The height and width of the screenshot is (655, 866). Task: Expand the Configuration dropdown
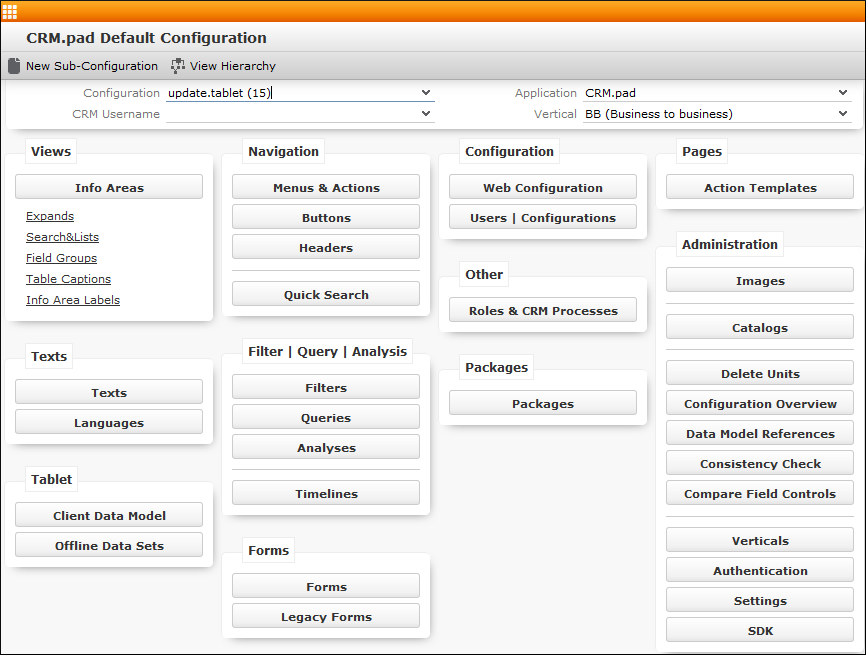tap(426, 93)
